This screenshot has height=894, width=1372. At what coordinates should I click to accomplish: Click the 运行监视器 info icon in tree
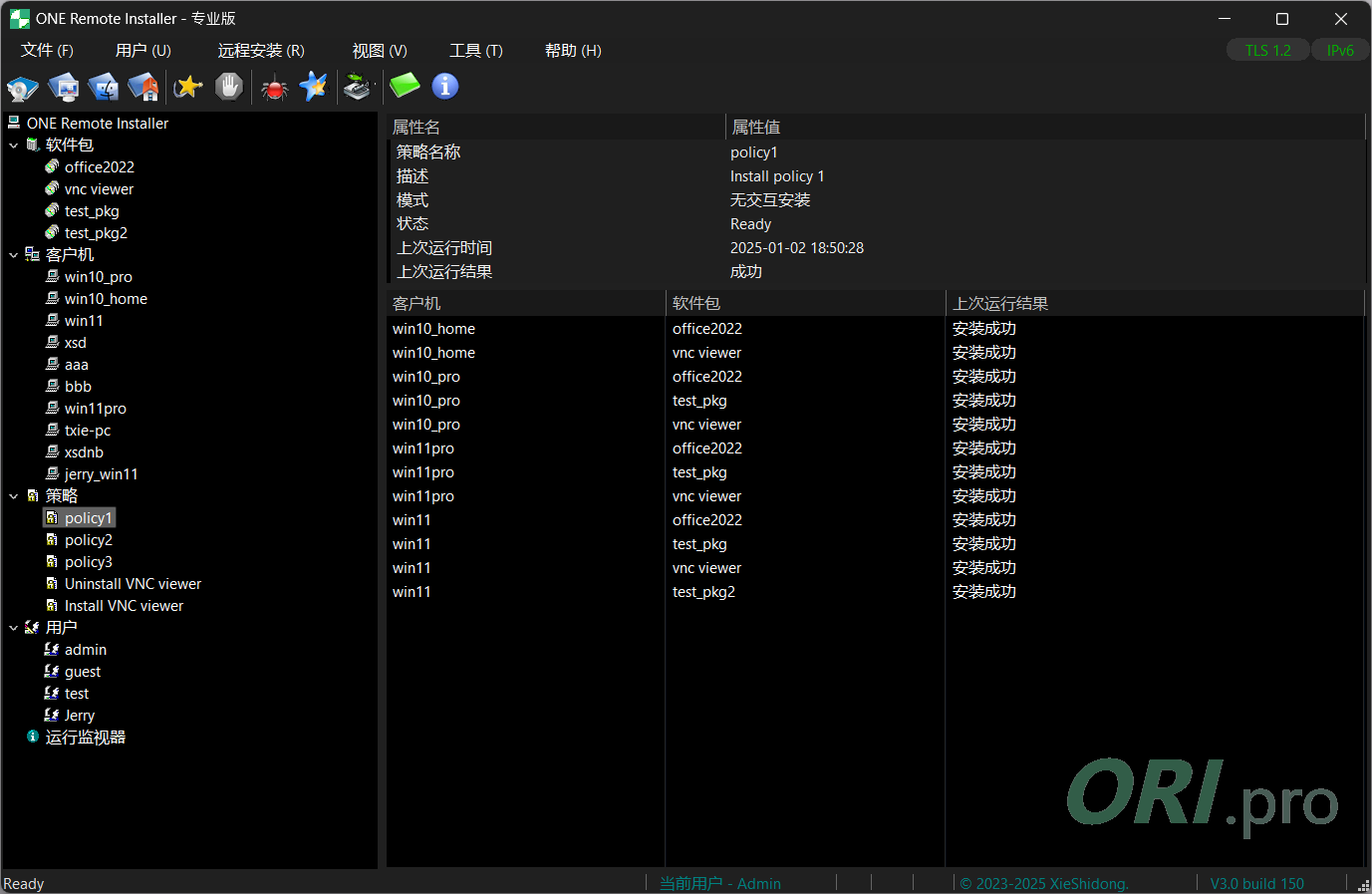(x=33, y=737)
